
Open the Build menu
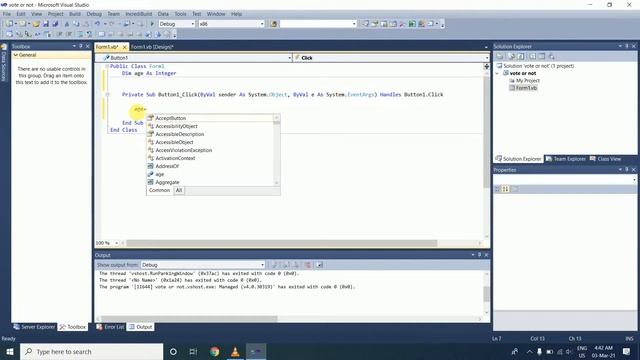75,14
